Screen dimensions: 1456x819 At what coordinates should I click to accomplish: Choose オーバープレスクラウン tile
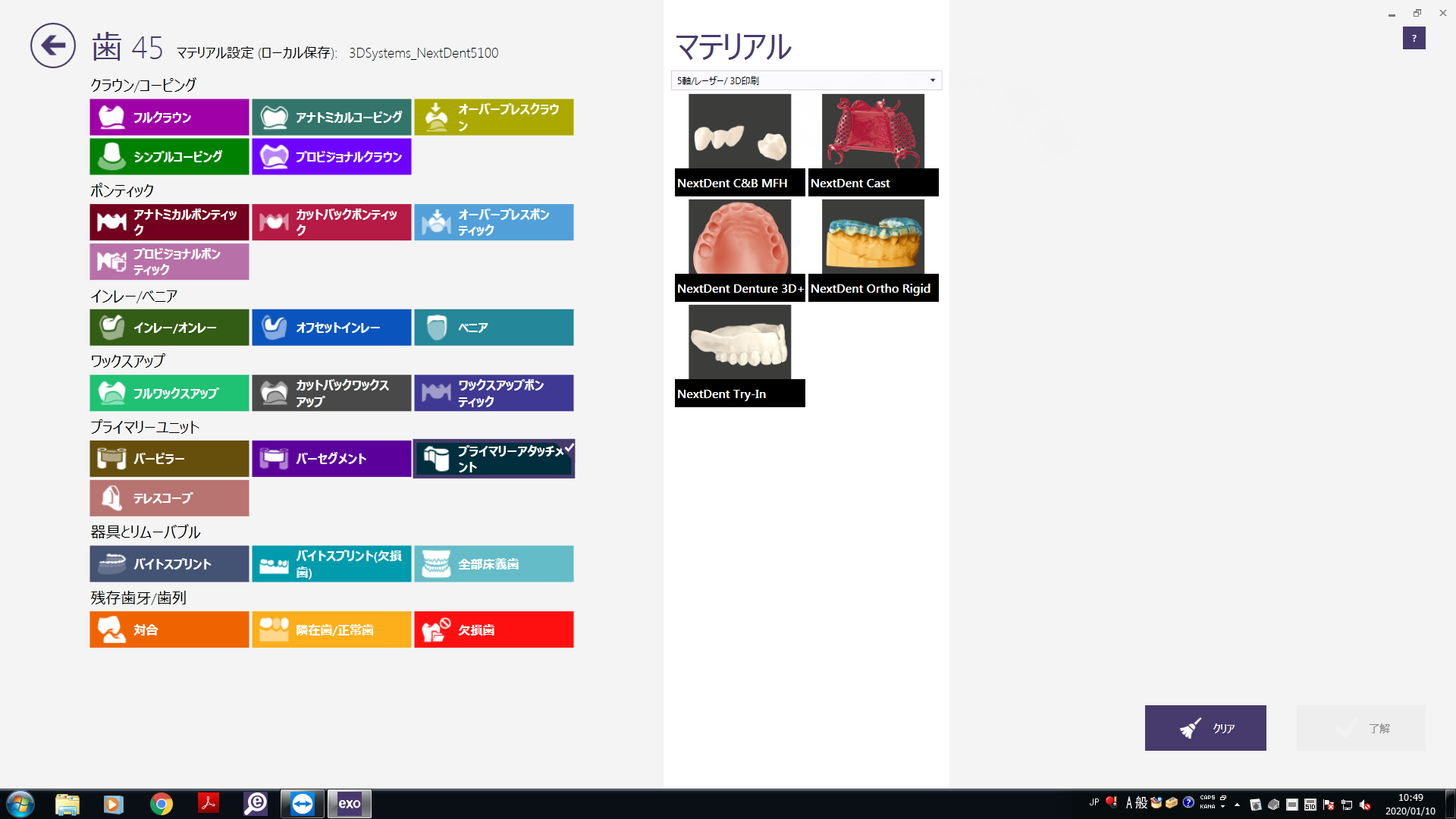(494, 117)
